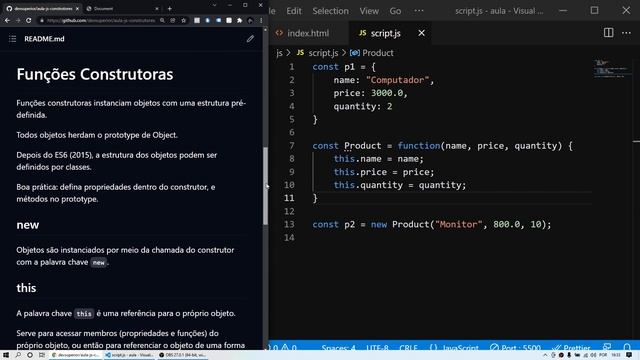Viewport: 640px width, 360px height.
Task: Split the VS Code editor right
Action: tap(608, 33)
